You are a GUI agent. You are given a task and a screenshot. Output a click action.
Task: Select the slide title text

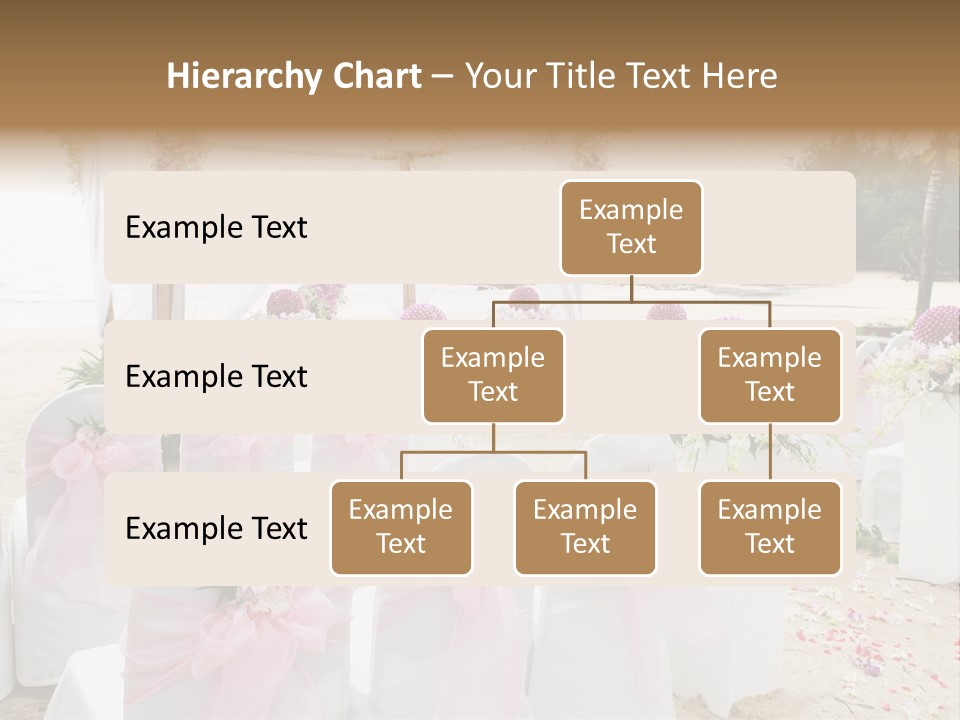(473, 75)
